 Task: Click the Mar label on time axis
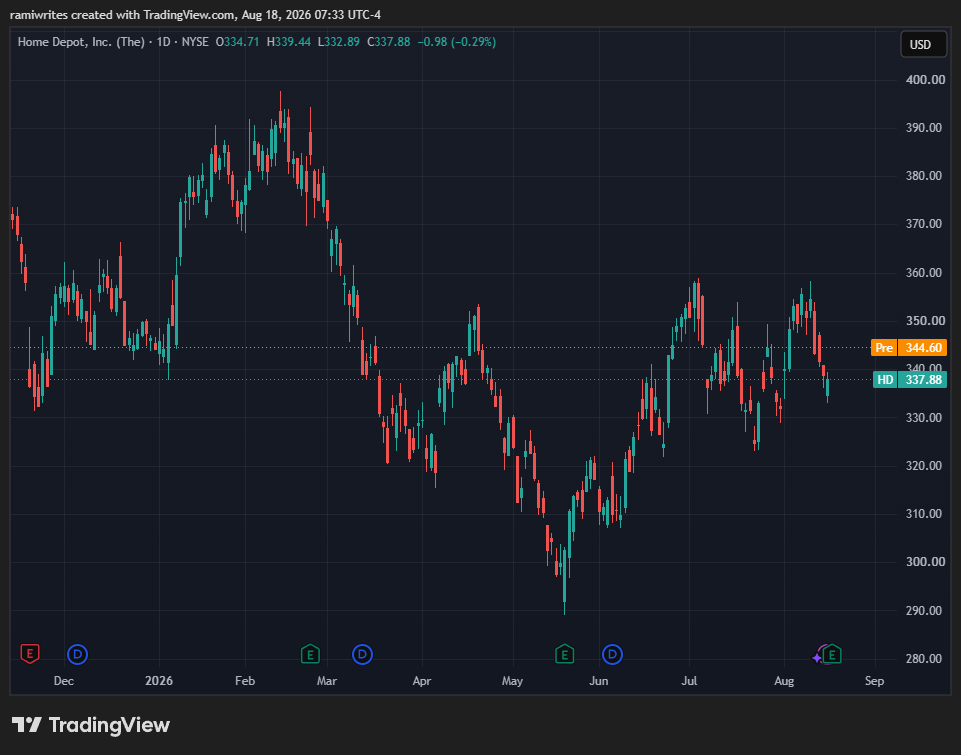coord(327,681)
